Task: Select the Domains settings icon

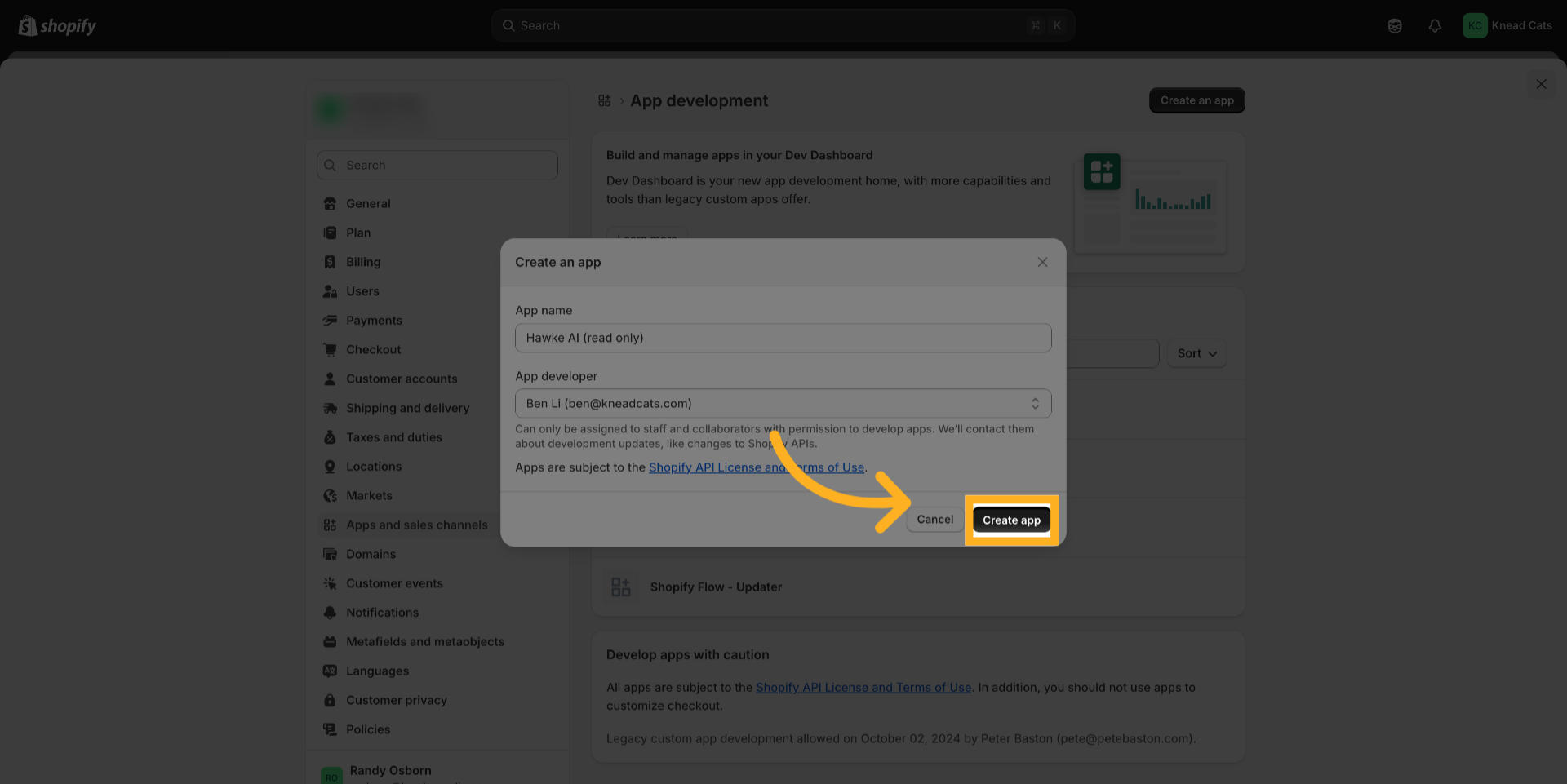Action: pos(330,555)
